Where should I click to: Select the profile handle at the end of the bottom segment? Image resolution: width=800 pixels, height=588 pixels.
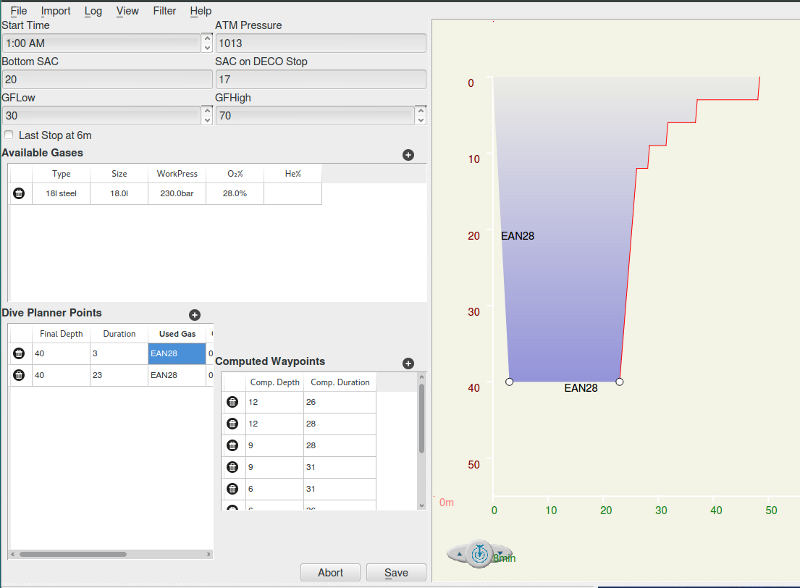pyautogui.click(x=619, y=382)
